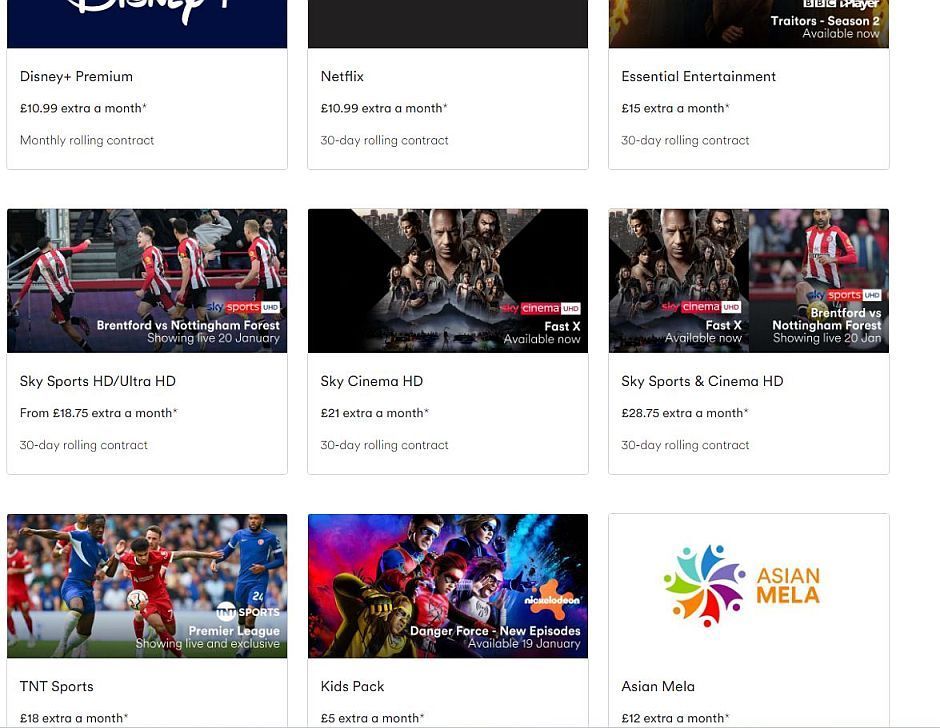
Task: Click '30-day rolling contract' under Sky Sports & Cinema HD
Action: [685, 445]
